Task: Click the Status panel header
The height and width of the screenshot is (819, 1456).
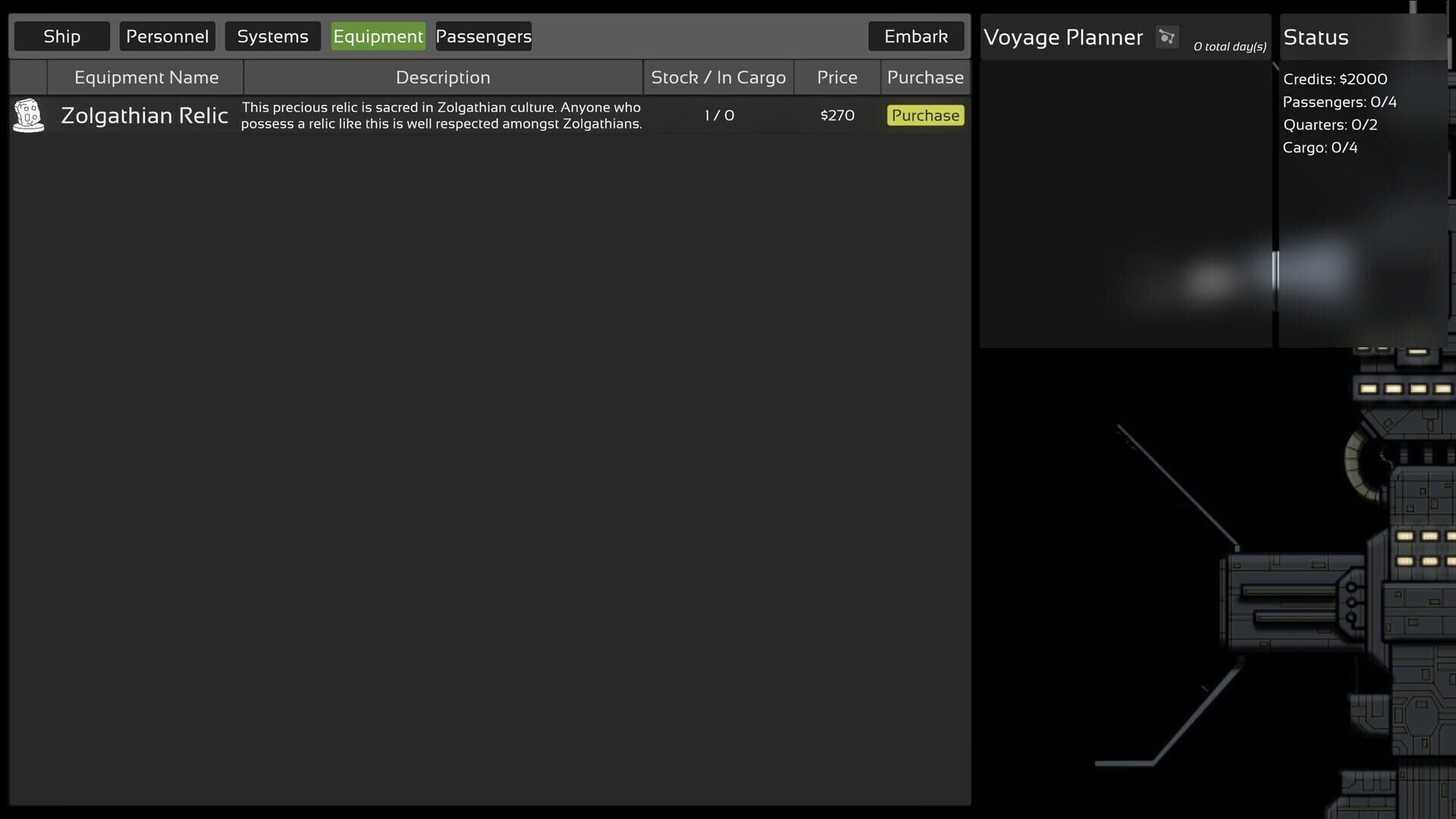Action: (x=1316, y=36)
